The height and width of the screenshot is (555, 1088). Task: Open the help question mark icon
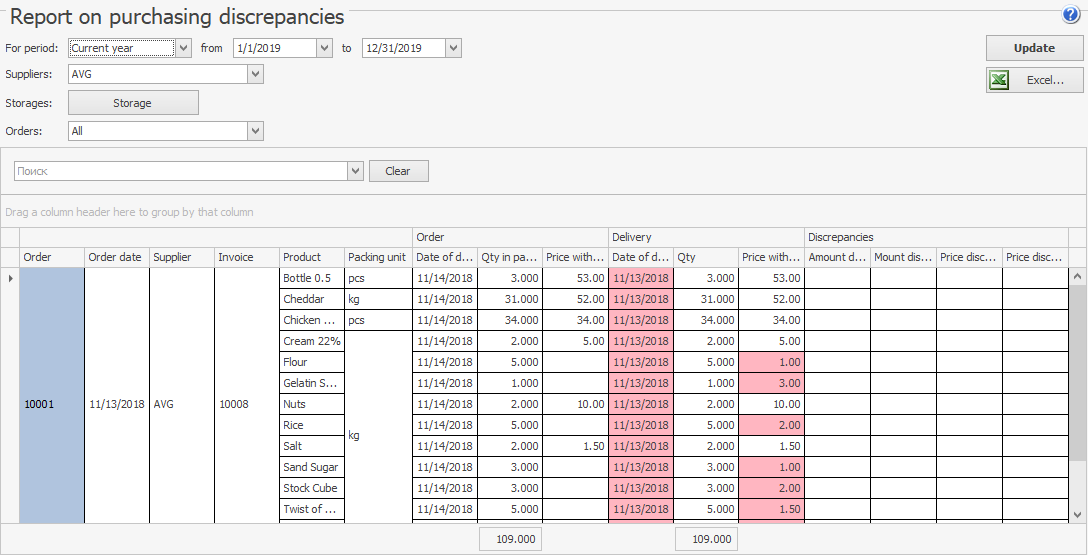click(1071, 14)
